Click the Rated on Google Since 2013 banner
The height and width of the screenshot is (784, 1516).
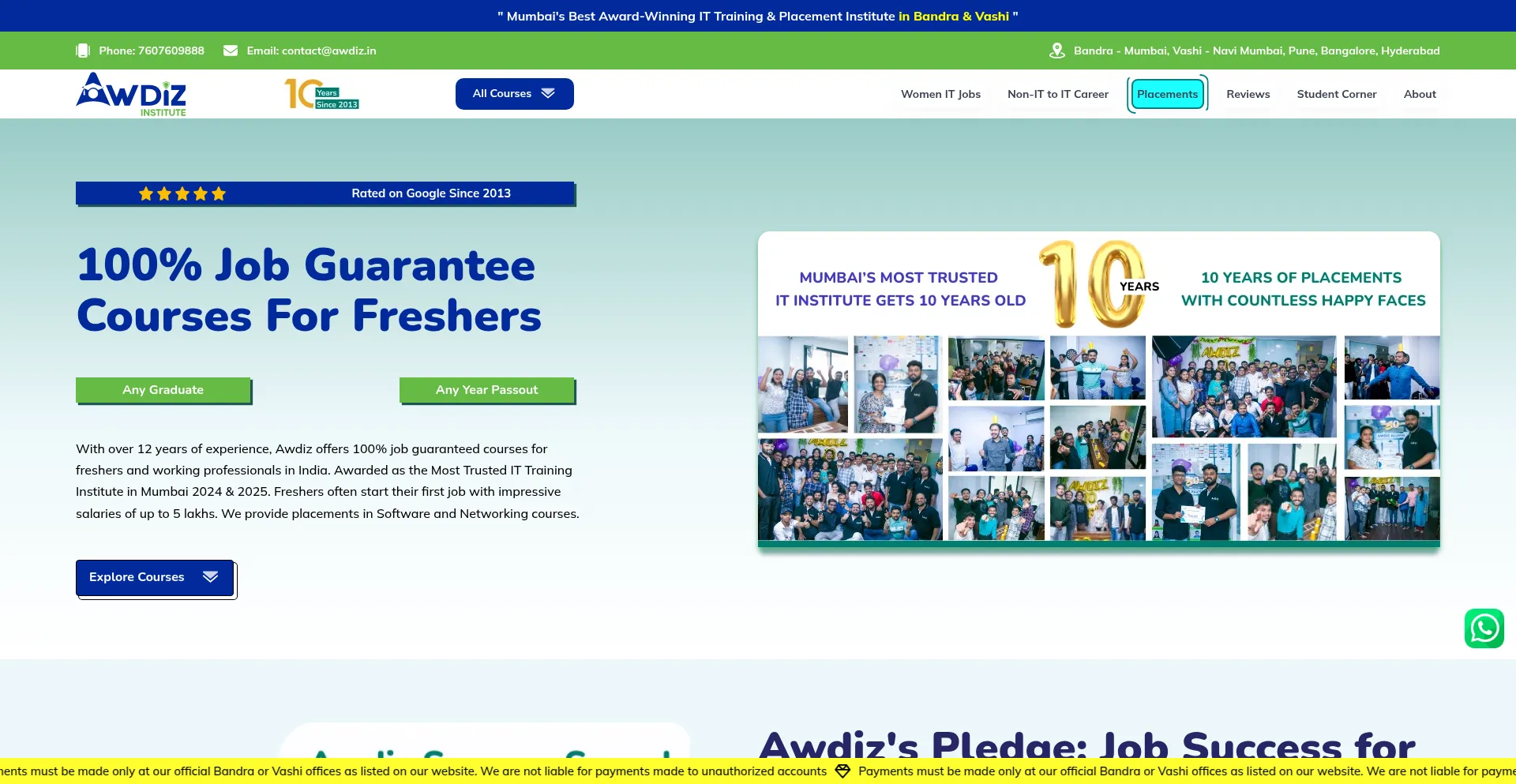pyautogui.click(x=325, y=193)
